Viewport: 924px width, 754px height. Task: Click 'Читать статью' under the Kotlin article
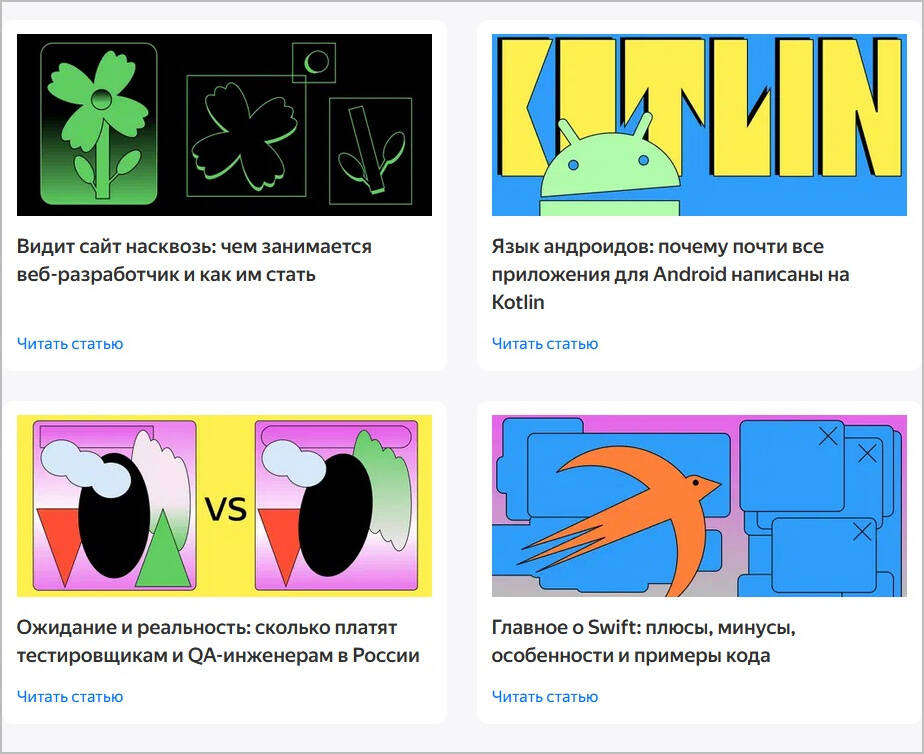(545, 343)
